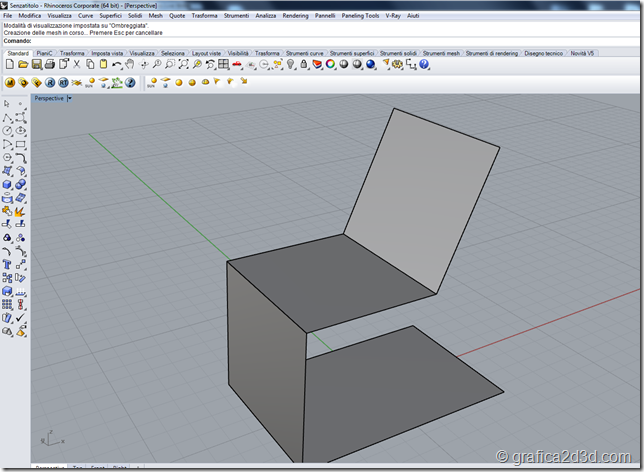Switch to the Strumenti mesh toolbar tab
The image size is (644, 472).
click(441, 52)
